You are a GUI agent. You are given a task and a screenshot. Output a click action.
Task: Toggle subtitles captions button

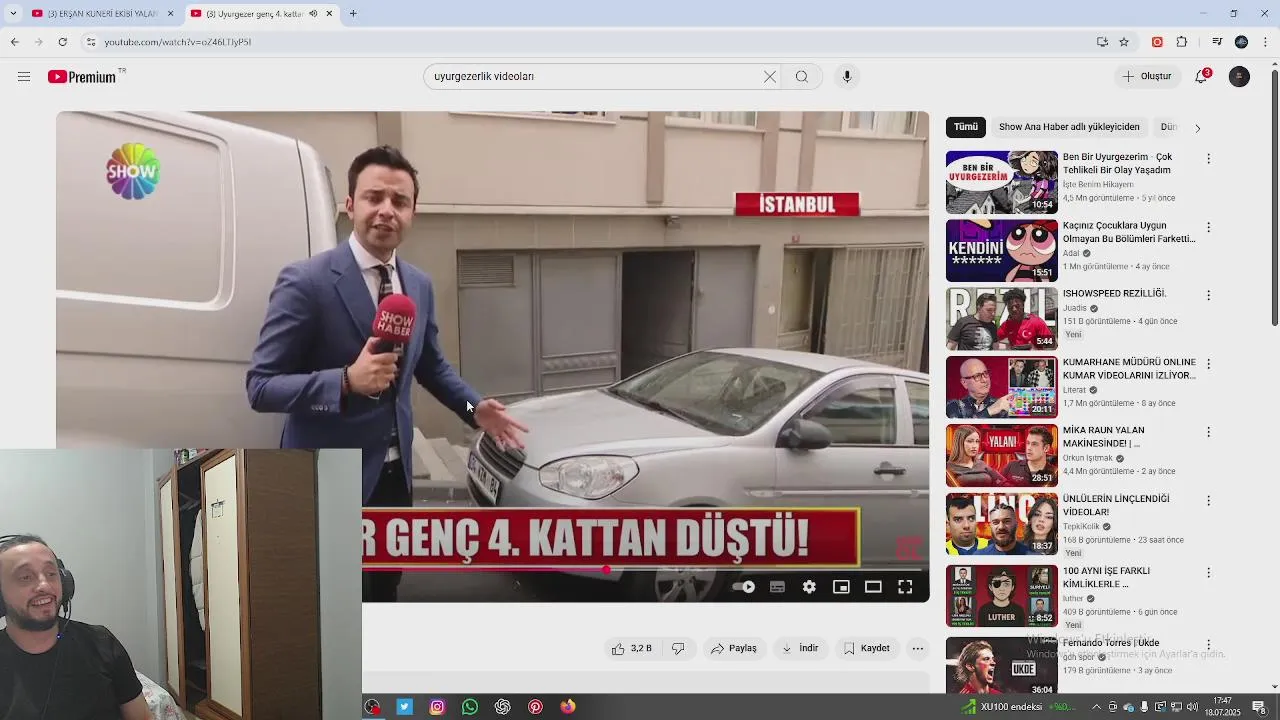coord(777,587)
